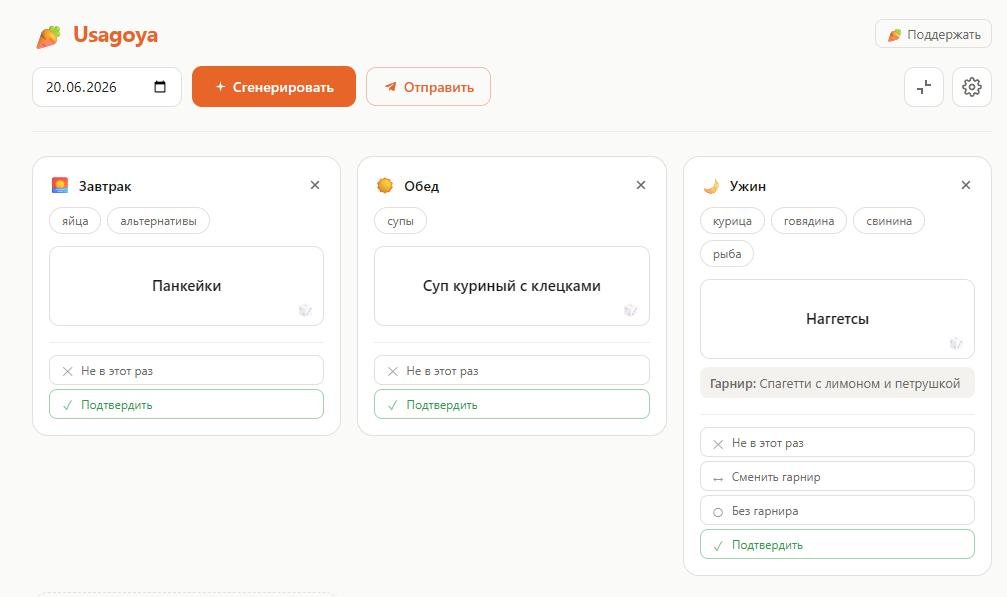Reroll Наггетсы using the dice icon
1007x597 pixels.
point(956,343)
